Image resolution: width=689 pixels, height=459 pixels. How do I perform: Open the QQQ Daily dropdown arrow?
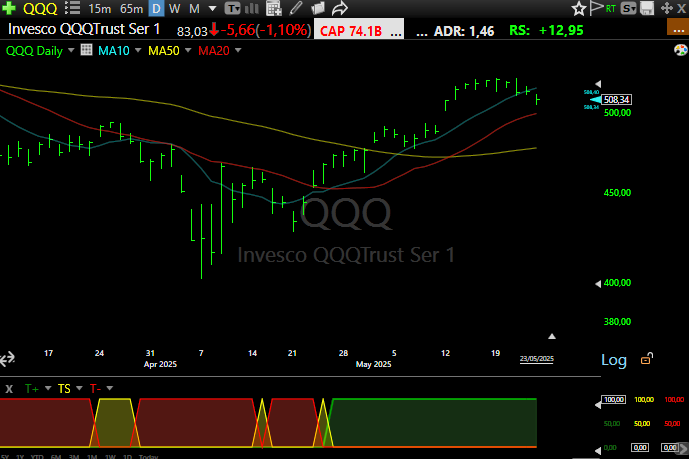71,50
